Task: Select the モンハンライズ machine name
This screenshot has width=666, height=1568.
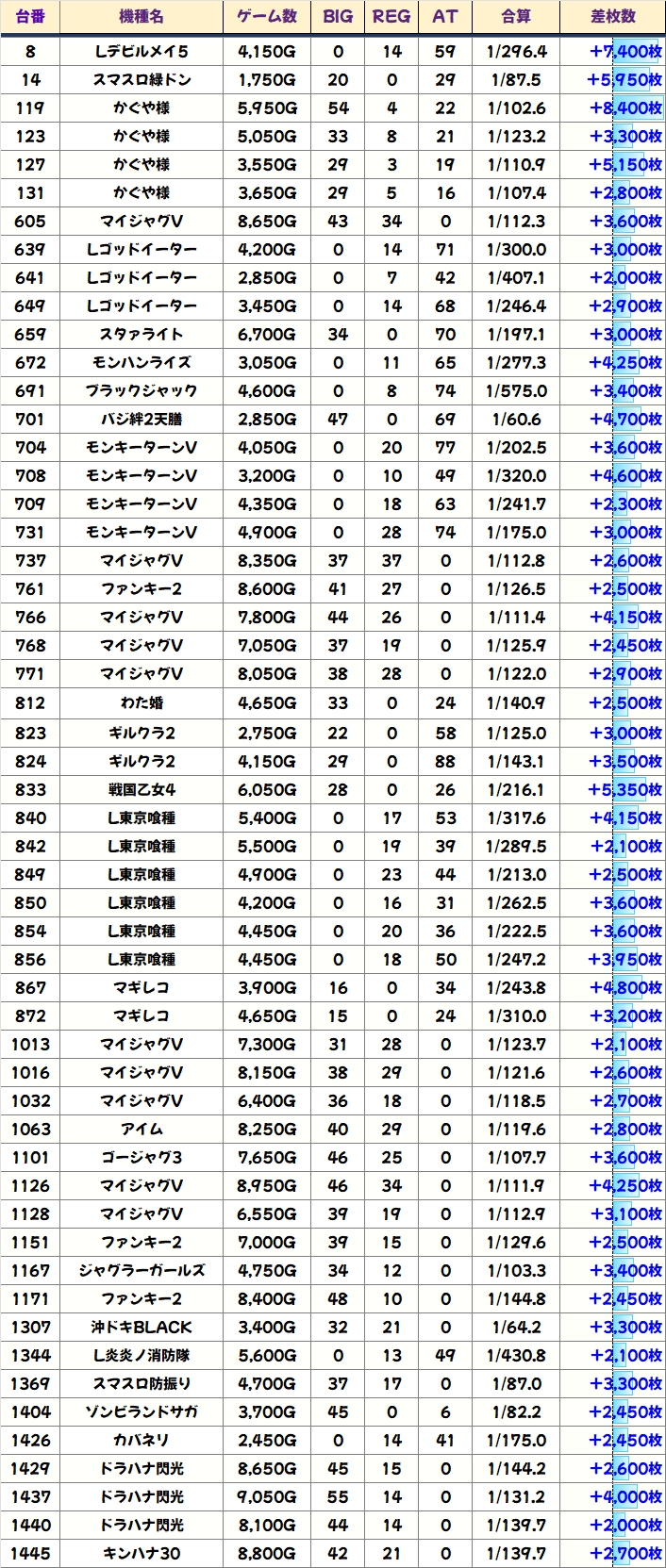Action: click(142, 362)
